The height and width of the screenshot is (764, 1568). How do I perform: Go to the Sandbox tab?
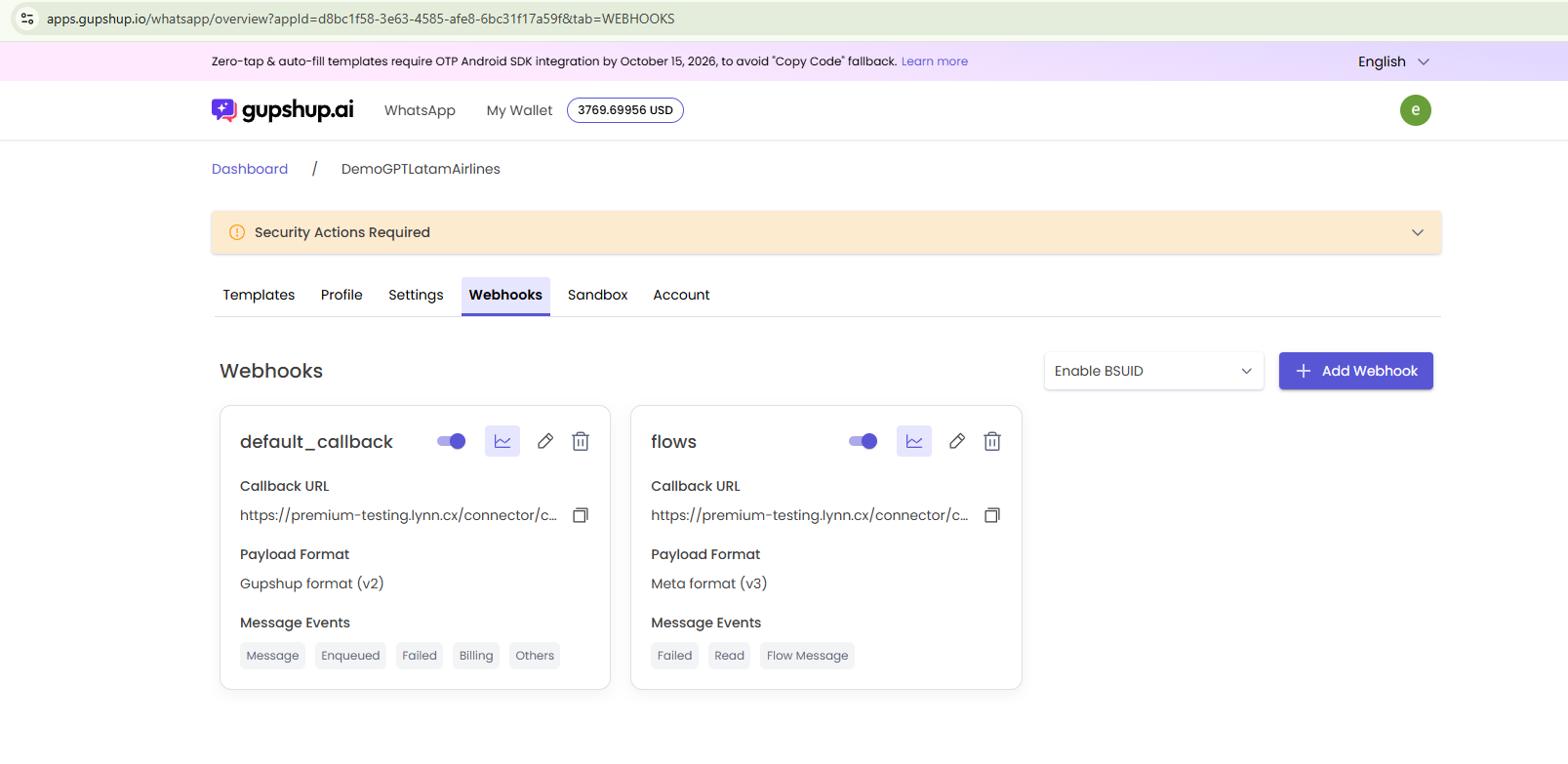[598, 295]
